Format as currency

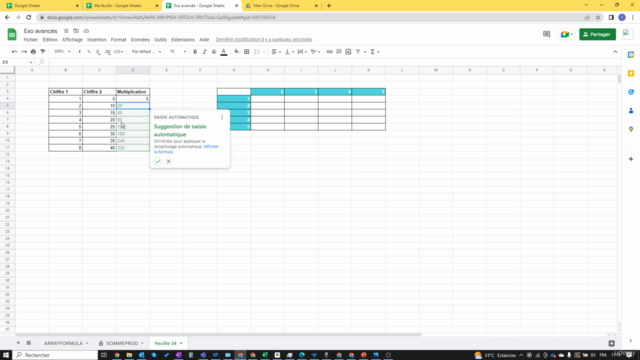pyautogui.click(x=80, y=52)
